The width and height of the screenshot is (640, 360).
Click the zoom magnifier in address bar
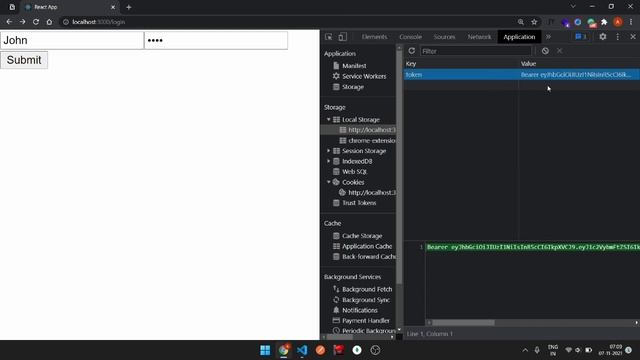click(521, 22)
